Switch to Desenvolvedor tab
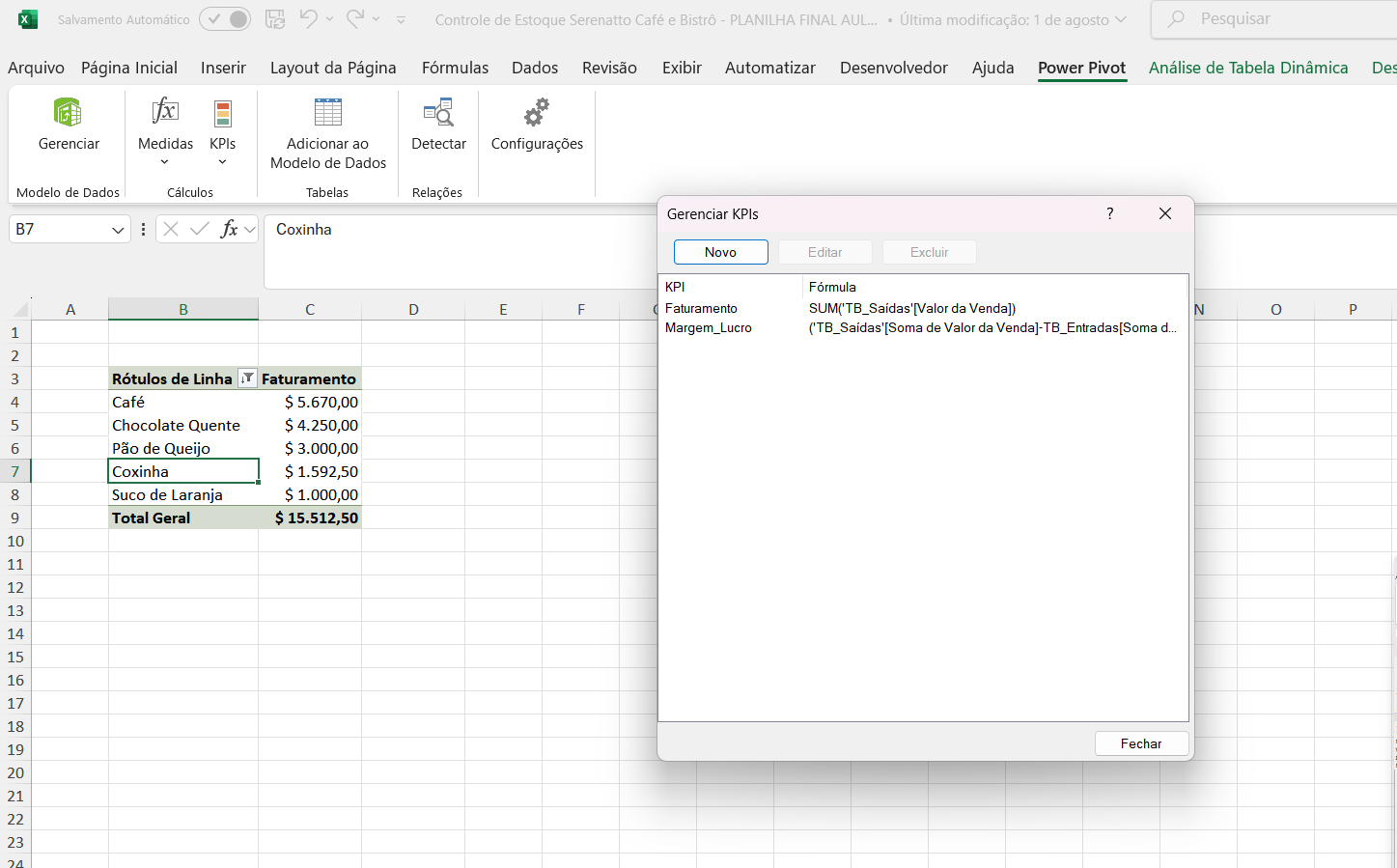The width and height of the screenshot is (1397, 868). click(894, 68)
